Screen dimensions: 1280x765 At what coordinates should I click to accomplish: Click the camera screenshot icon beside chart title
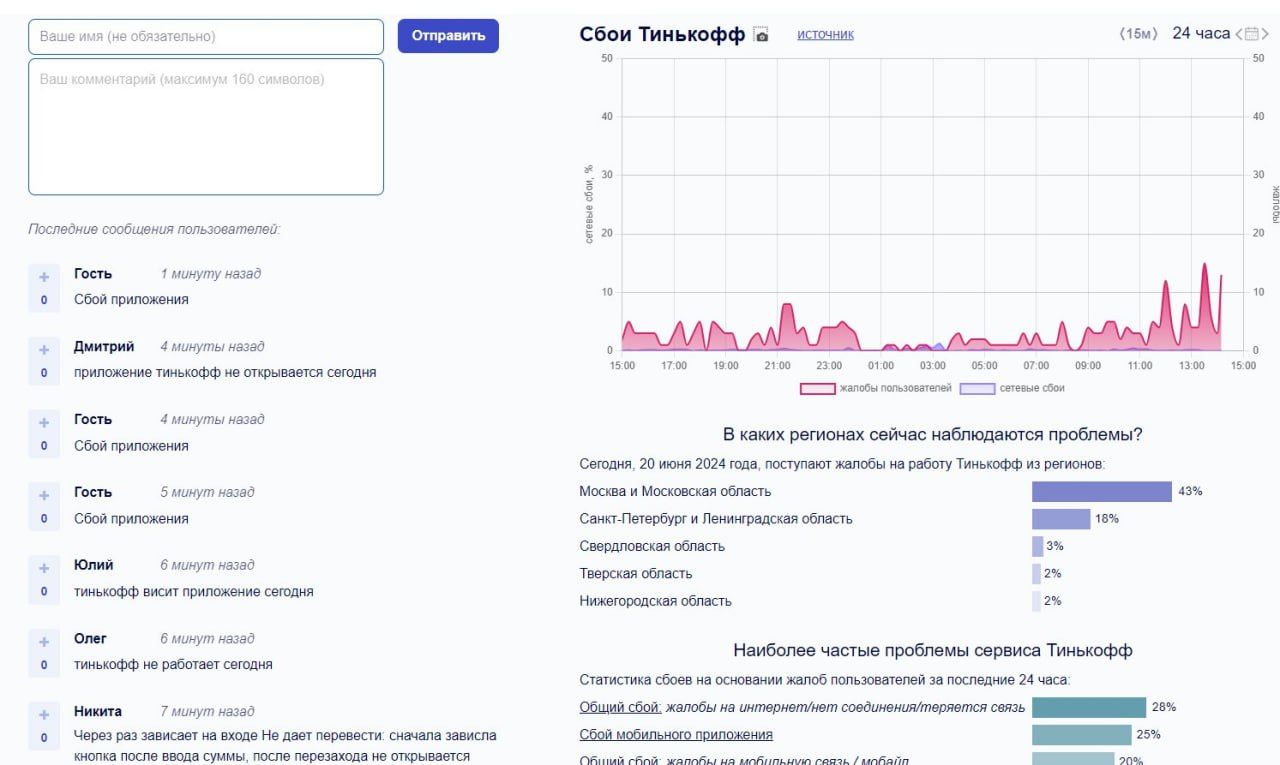click(762, 35)
